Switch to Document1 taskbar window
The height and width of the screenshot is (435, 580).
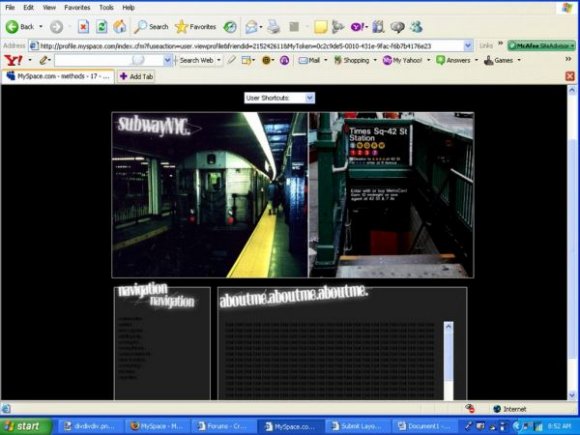pos(424,426)
